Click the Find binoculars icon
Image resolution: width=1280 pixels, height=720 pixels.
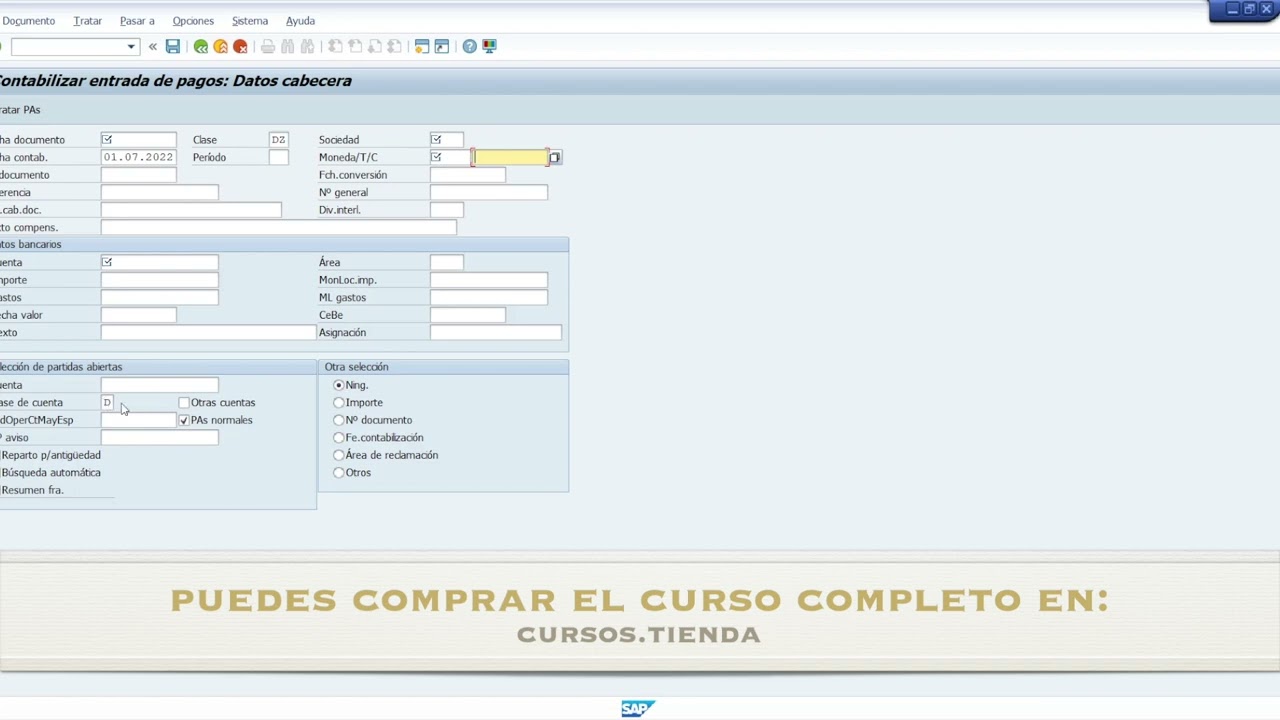point(288,47)
